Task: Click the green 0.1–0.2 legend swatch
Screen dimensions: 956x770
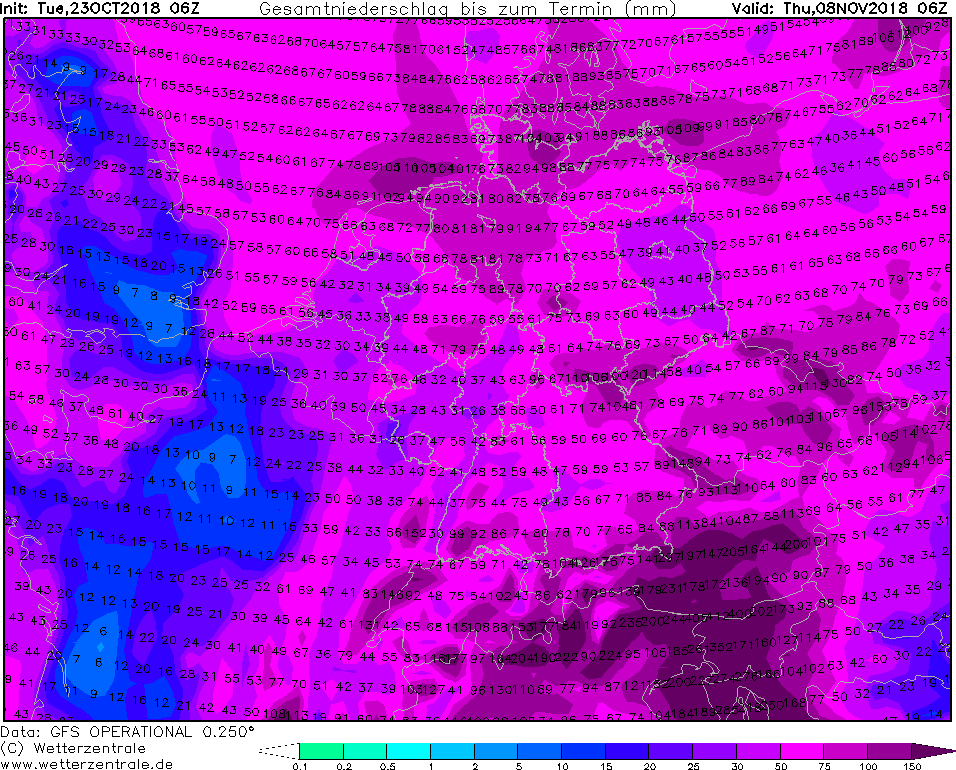Action: [x=321, y=750]
